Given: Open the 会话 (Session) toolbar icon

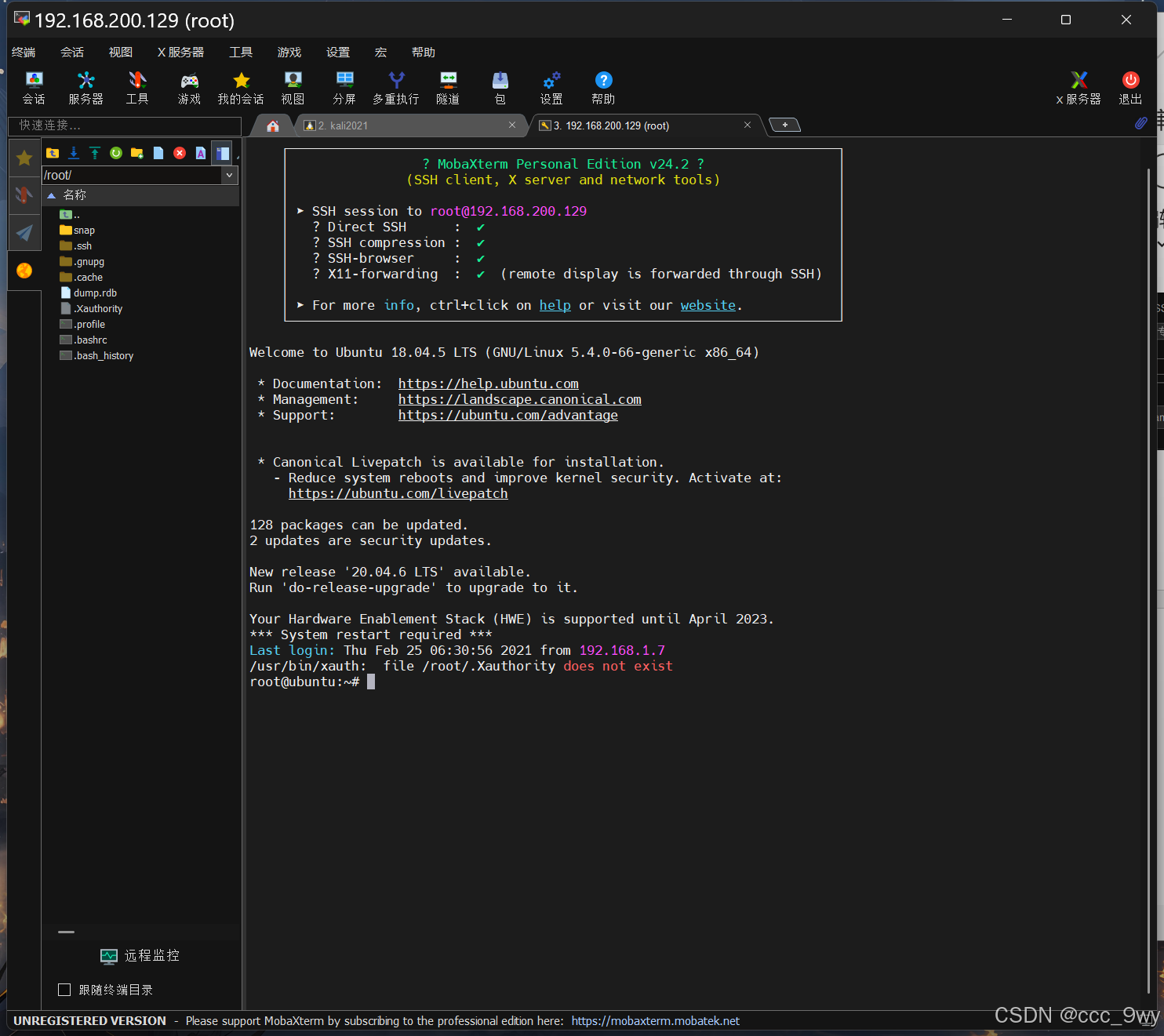Looking at the screenshot, I should 34,88.
